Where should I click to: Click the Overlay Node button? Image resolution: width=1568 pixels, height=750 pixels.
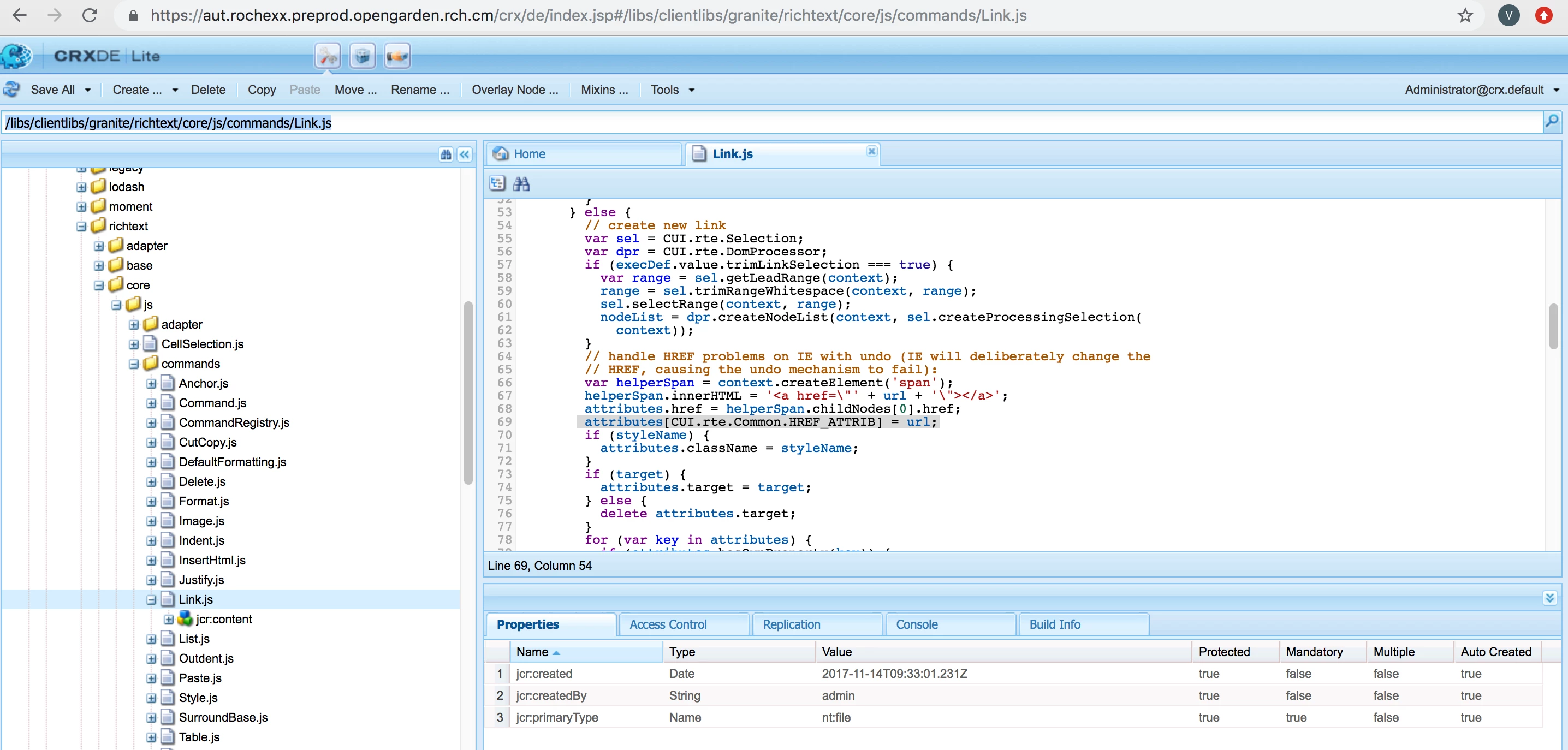pyautogui.click(x=514, y=90)
